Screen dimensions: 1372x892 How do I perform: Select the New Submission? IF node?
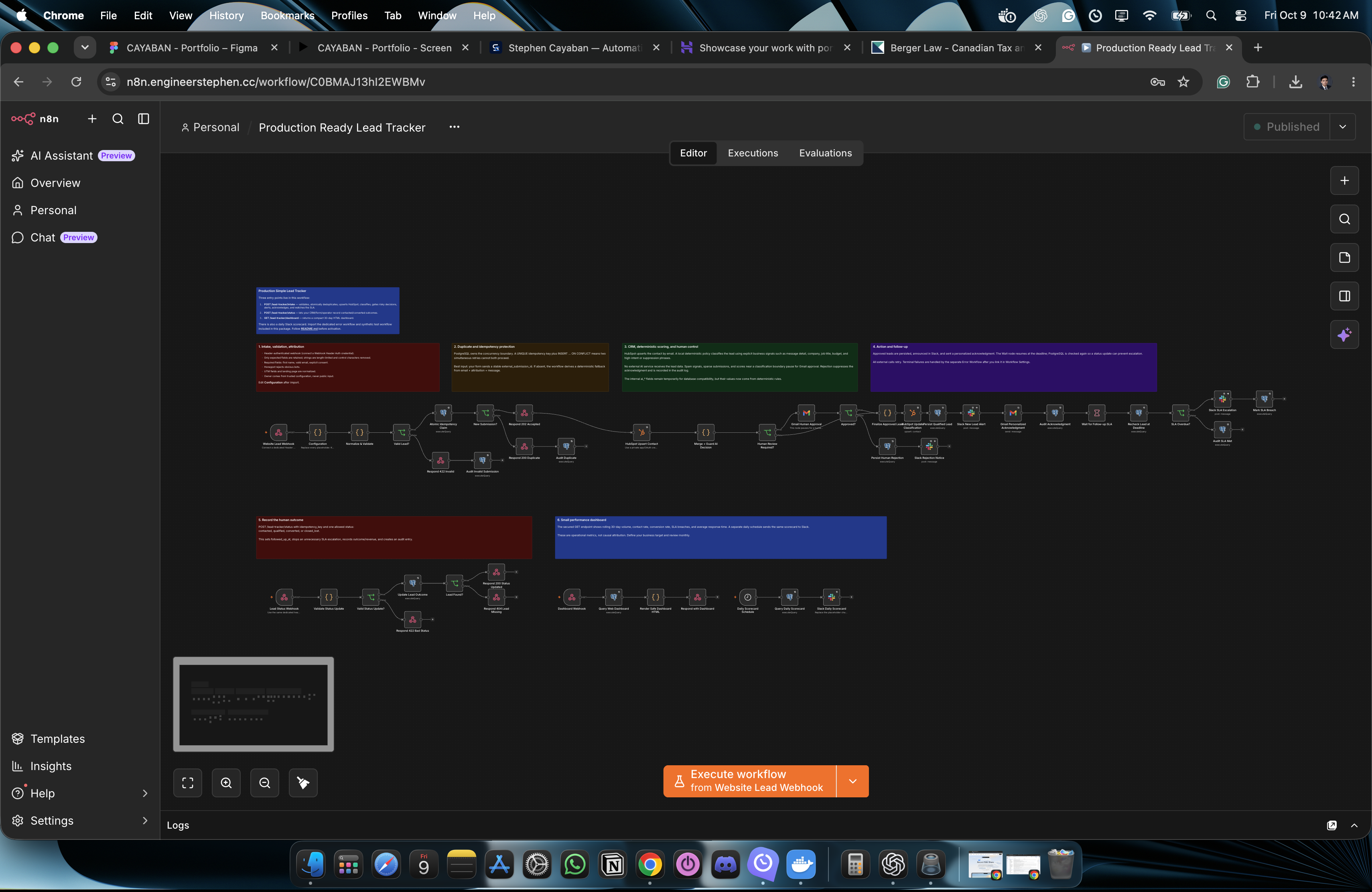point(485,413)
